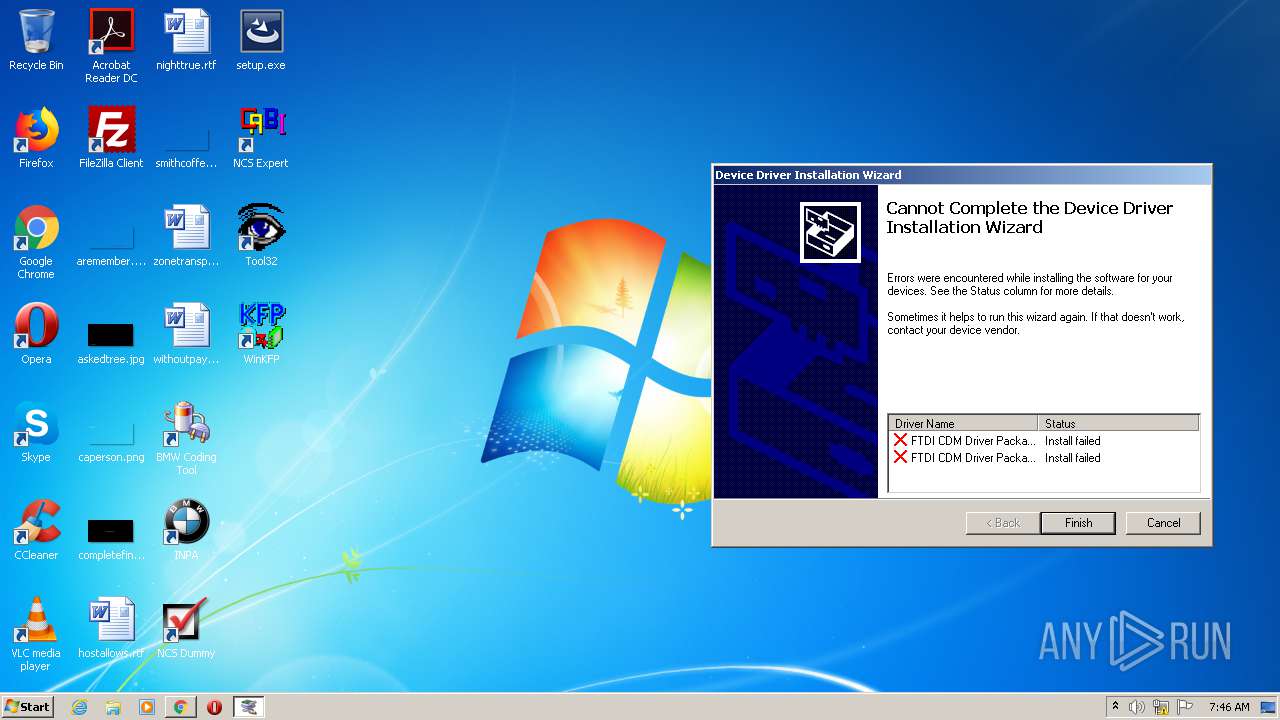Select the completefin image file icon
This screenshot has height=720, width=1280.
pyautogui.click(x=111, y=538)
